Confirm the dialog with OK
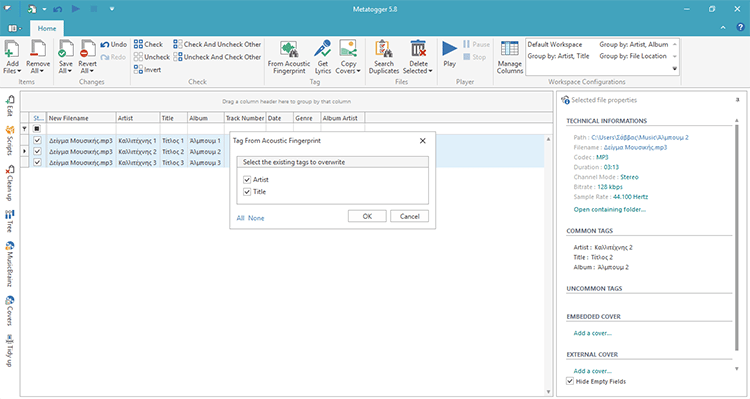 point(367,216)
